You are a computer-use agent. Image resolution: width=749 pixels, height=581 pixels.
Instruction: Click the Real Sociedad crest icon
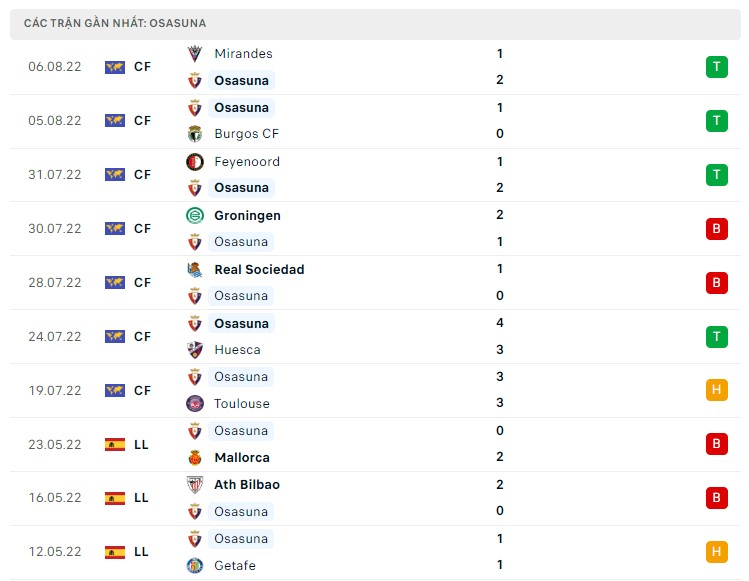pos(195,269)
